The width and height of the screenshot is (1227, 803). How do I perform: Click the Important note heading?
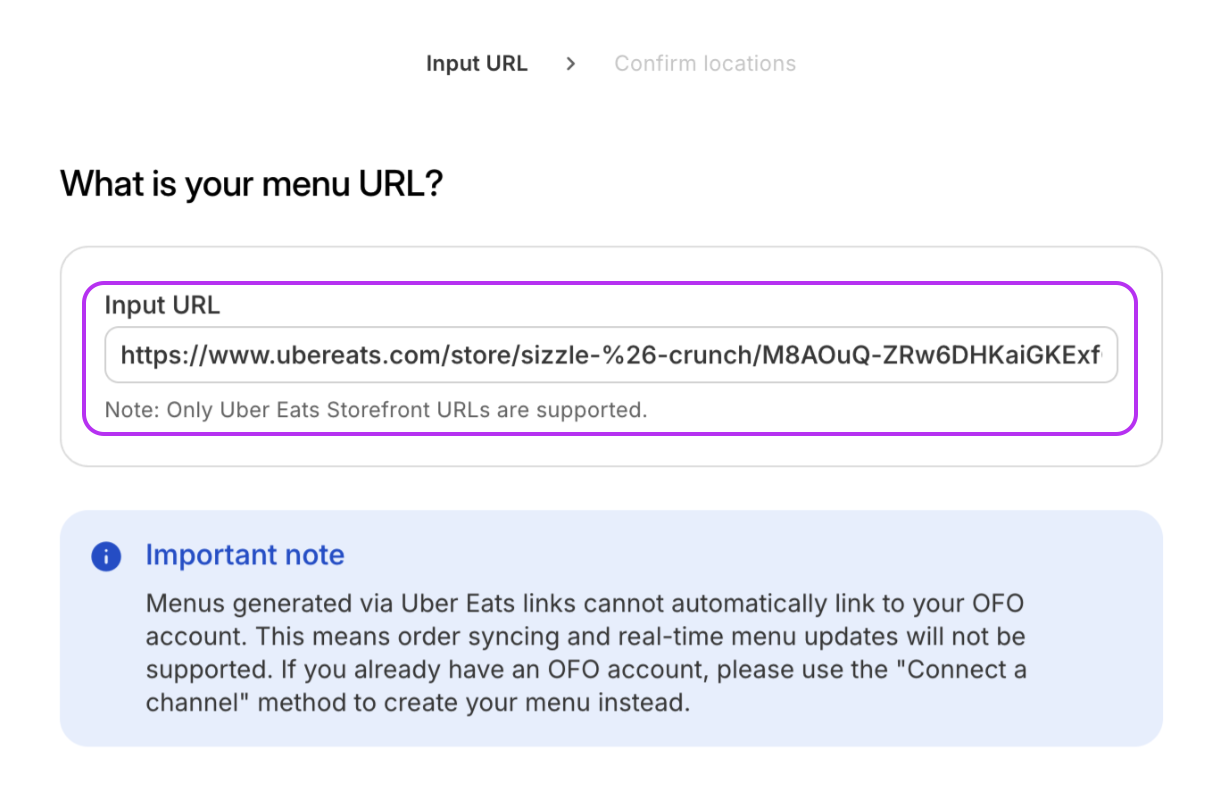(245, 555)
